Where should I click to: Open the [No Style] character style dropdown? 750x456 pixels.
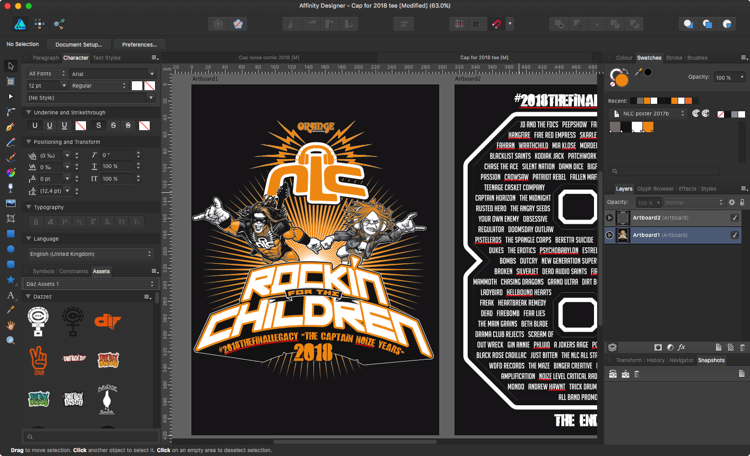coord(91,98)
